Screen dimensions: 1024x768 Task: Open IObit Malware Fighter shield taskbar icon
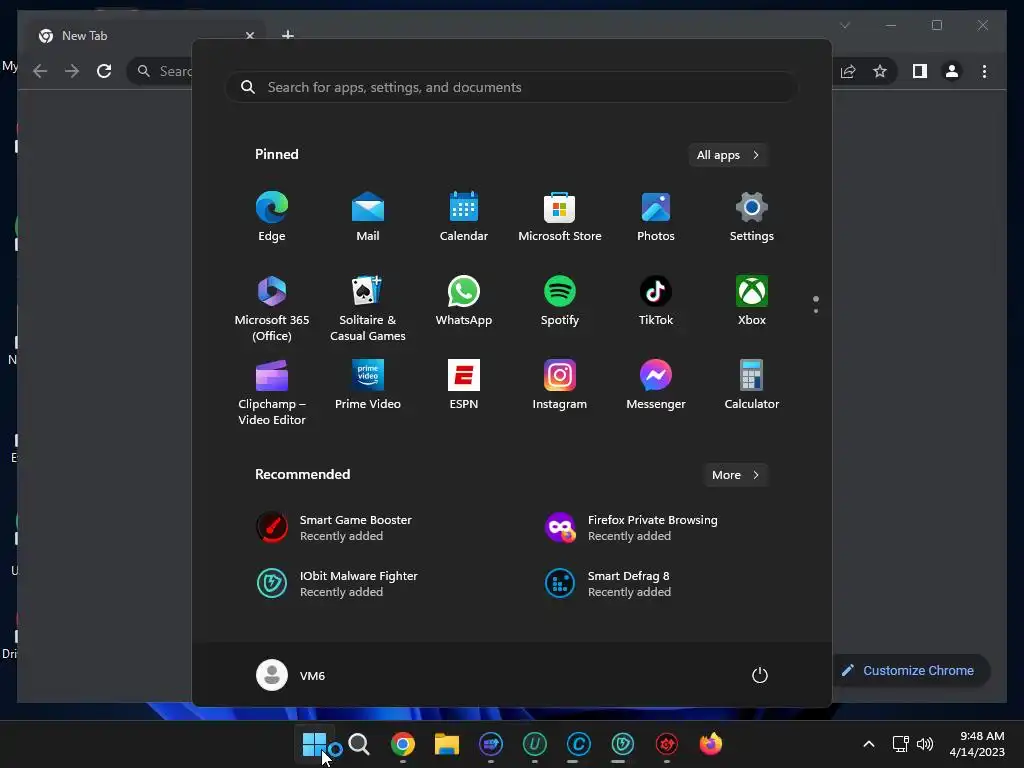tap(622, 744)
